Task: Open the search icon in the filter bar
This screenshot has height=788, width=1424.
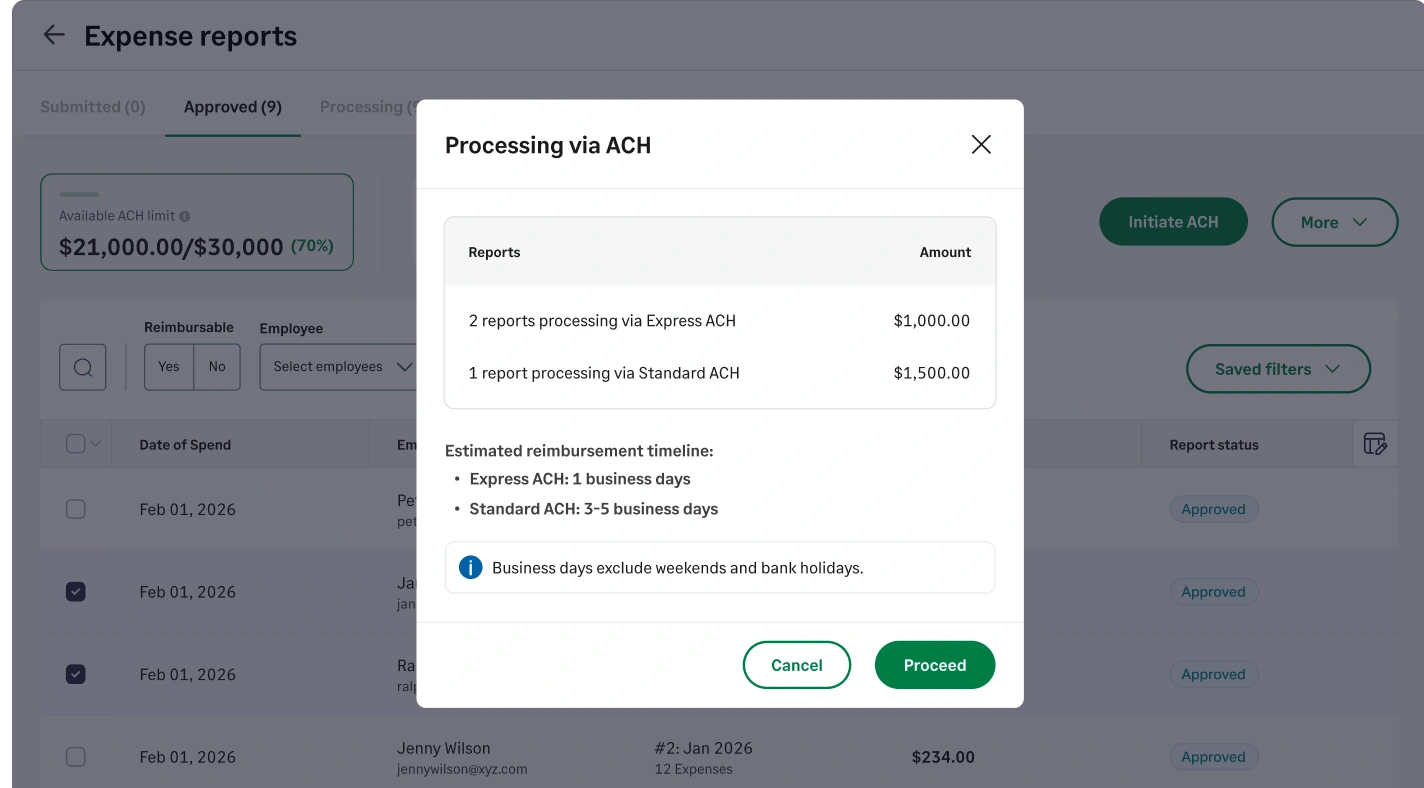Action: point(82,367)
